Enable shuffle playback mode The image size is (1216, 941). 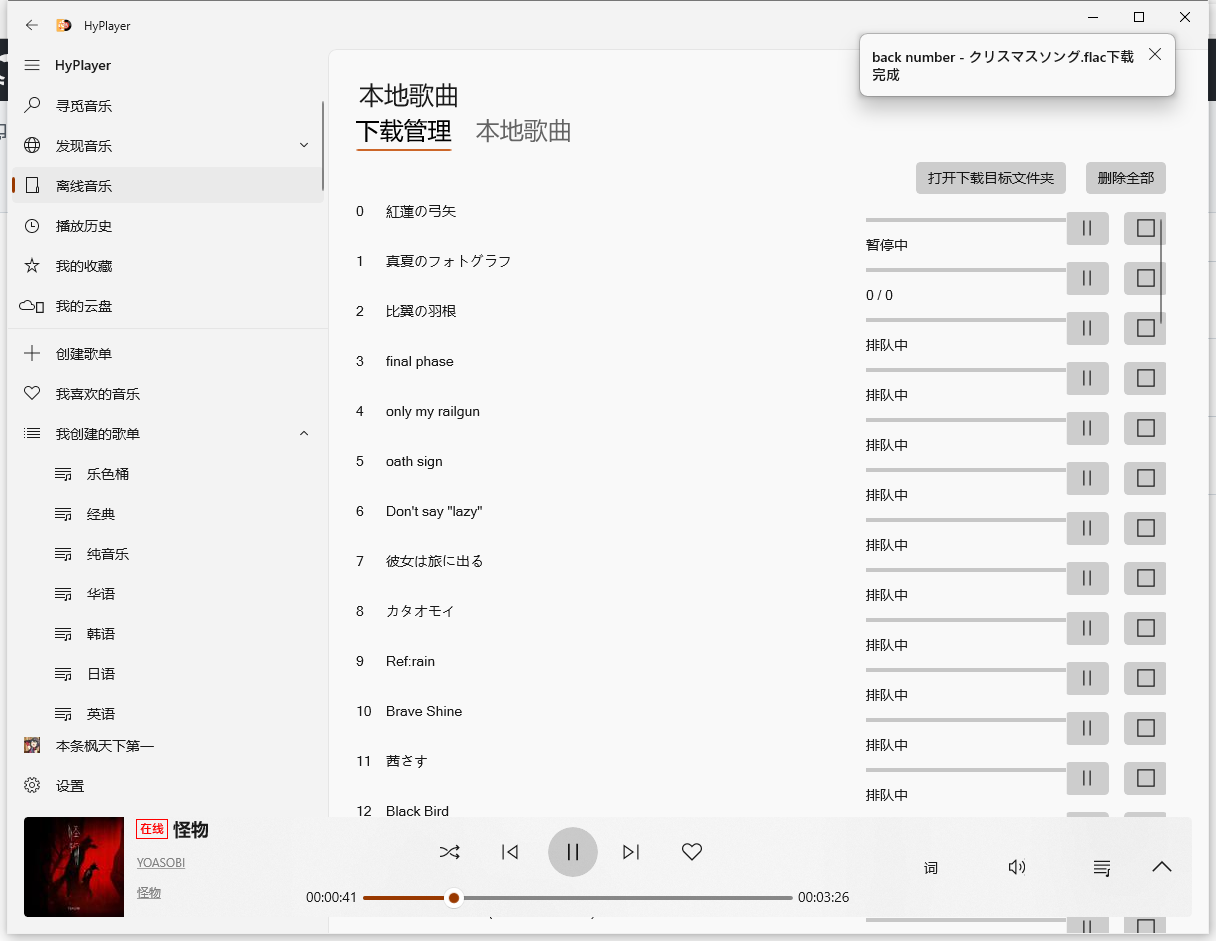(449, 852)
